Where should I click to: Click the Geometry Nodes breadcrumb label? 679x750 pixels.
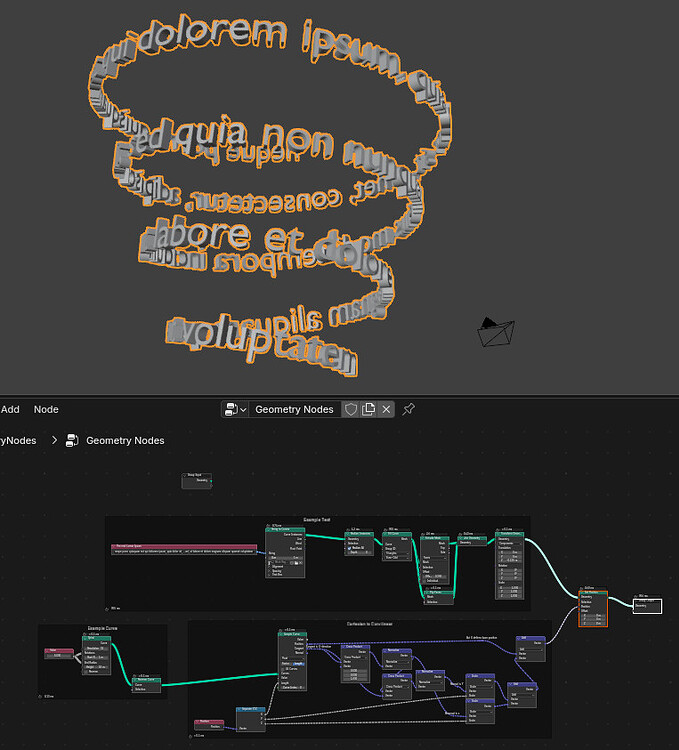[x=125, y=441]
